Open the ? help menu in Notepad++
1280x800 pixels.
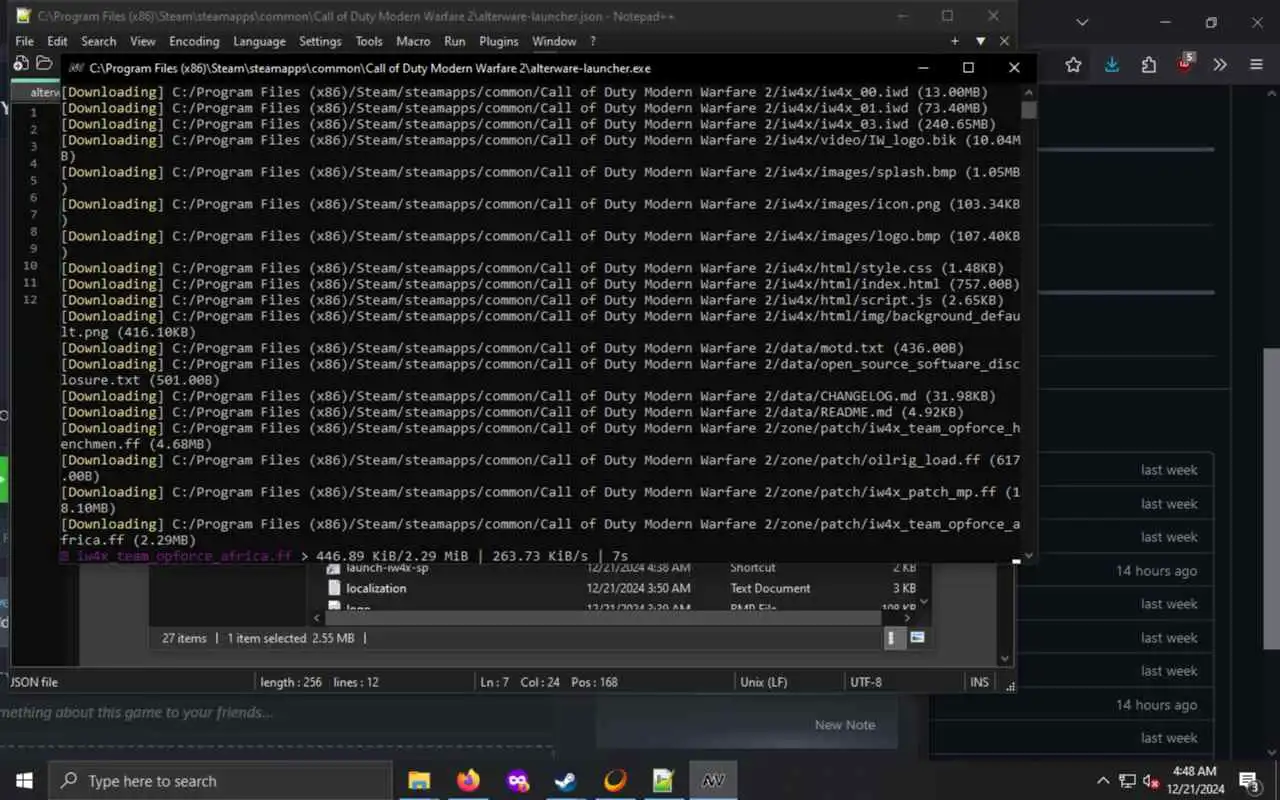(592, 41)
